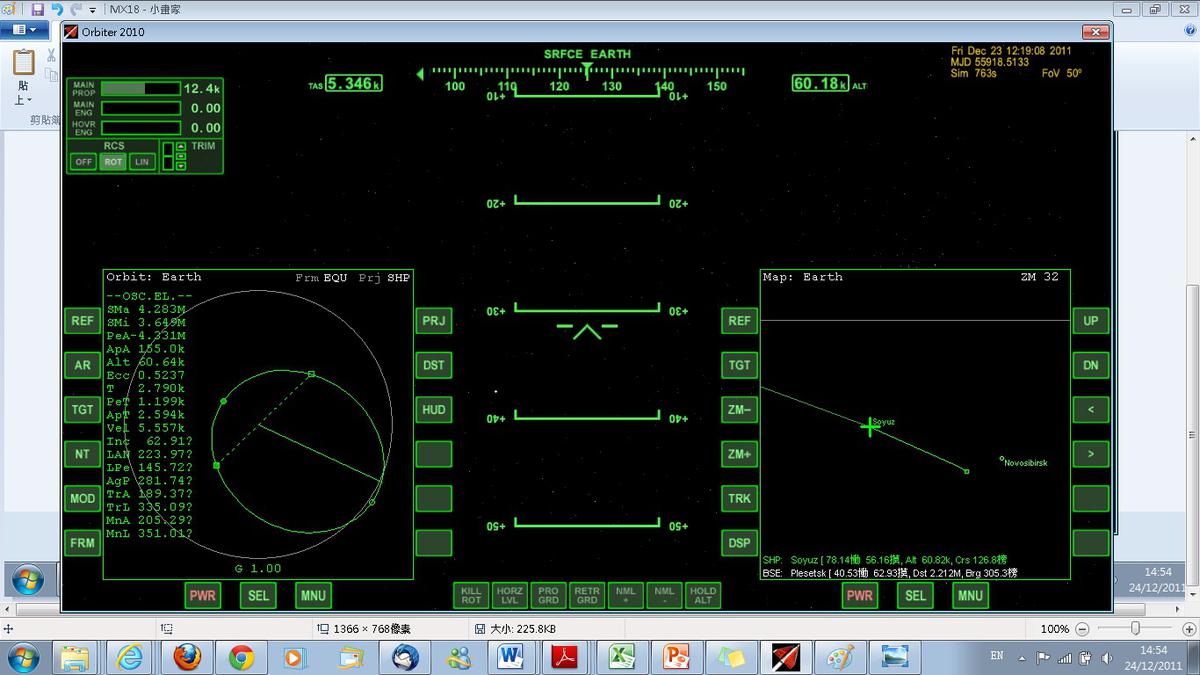Toggle left MFD power with PWR
The height and width of the screenshot is (675, 1200).
coord(203,596)
